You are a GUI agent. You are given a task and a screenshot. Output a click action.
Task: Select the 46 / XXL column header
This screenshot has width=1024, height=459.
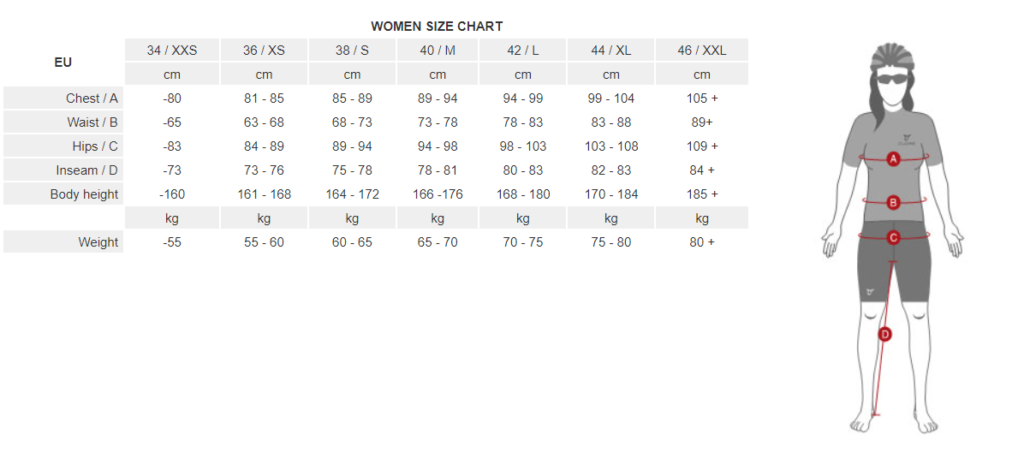click(702, 50)
